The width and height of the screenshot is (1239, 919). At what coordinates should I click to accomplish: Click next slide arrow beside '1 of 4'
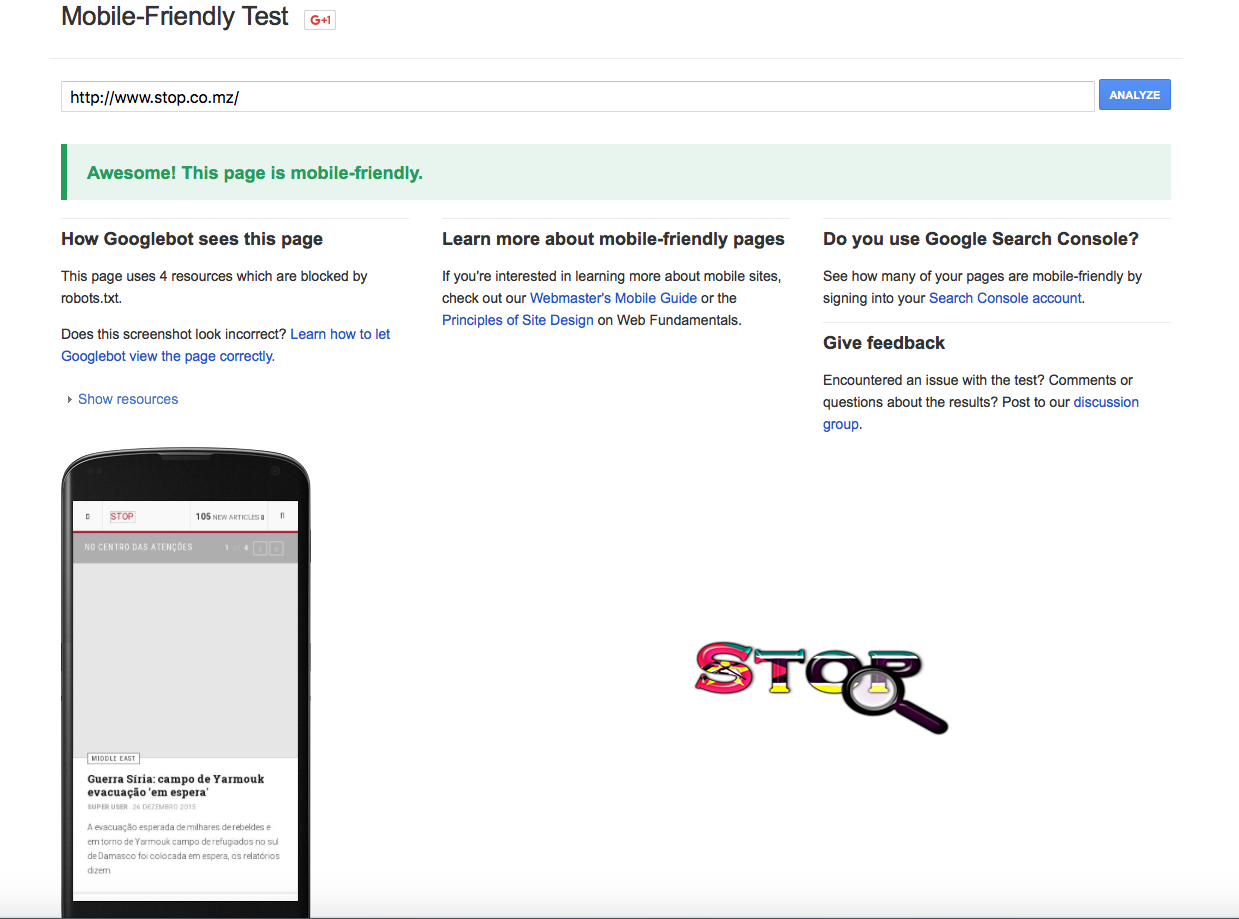(276, 548)
